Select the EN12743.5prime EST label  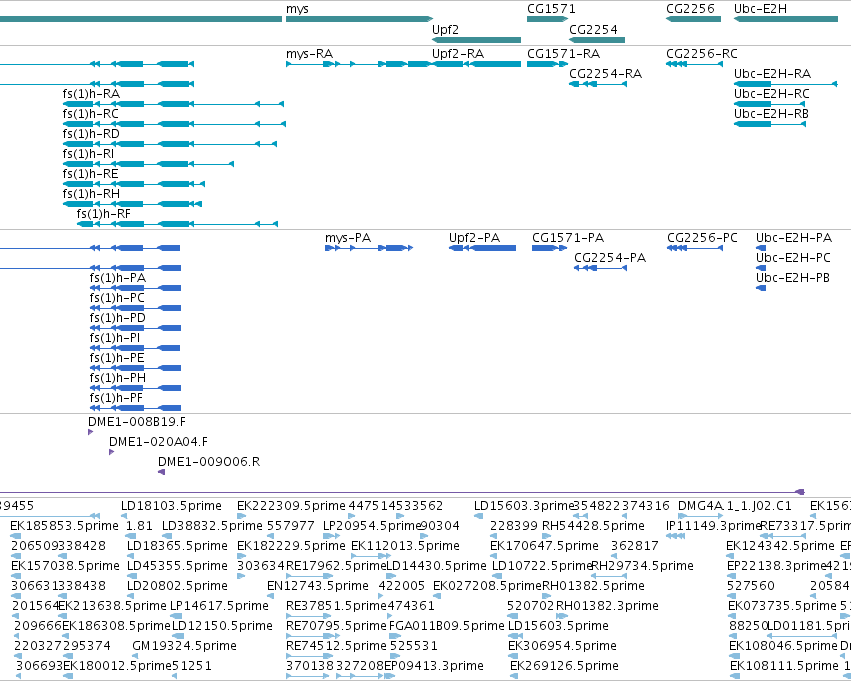pyautogui.click(x=317, y=587)
